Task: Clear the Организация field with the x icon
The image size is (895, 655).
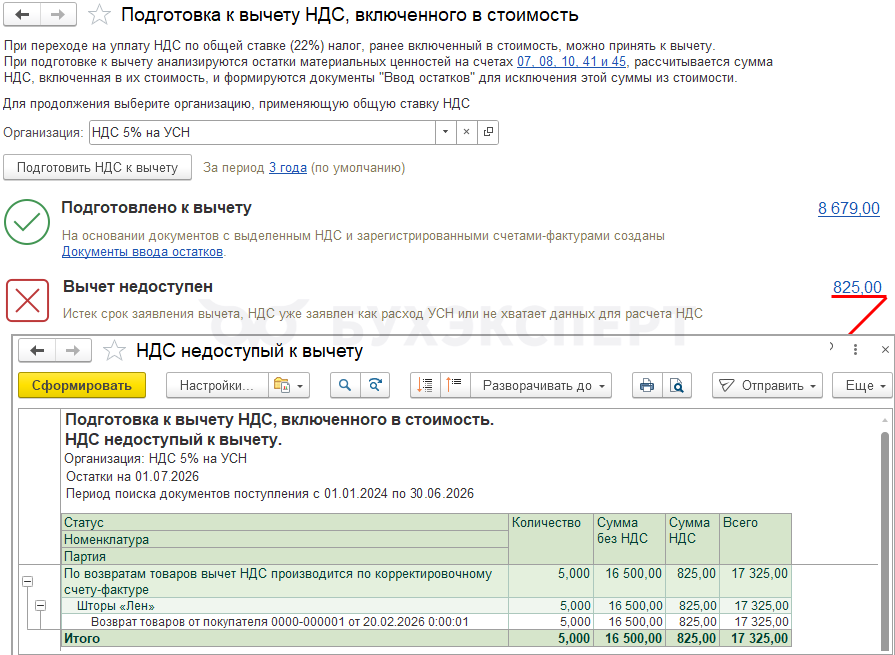Action: tap(466, 132)
